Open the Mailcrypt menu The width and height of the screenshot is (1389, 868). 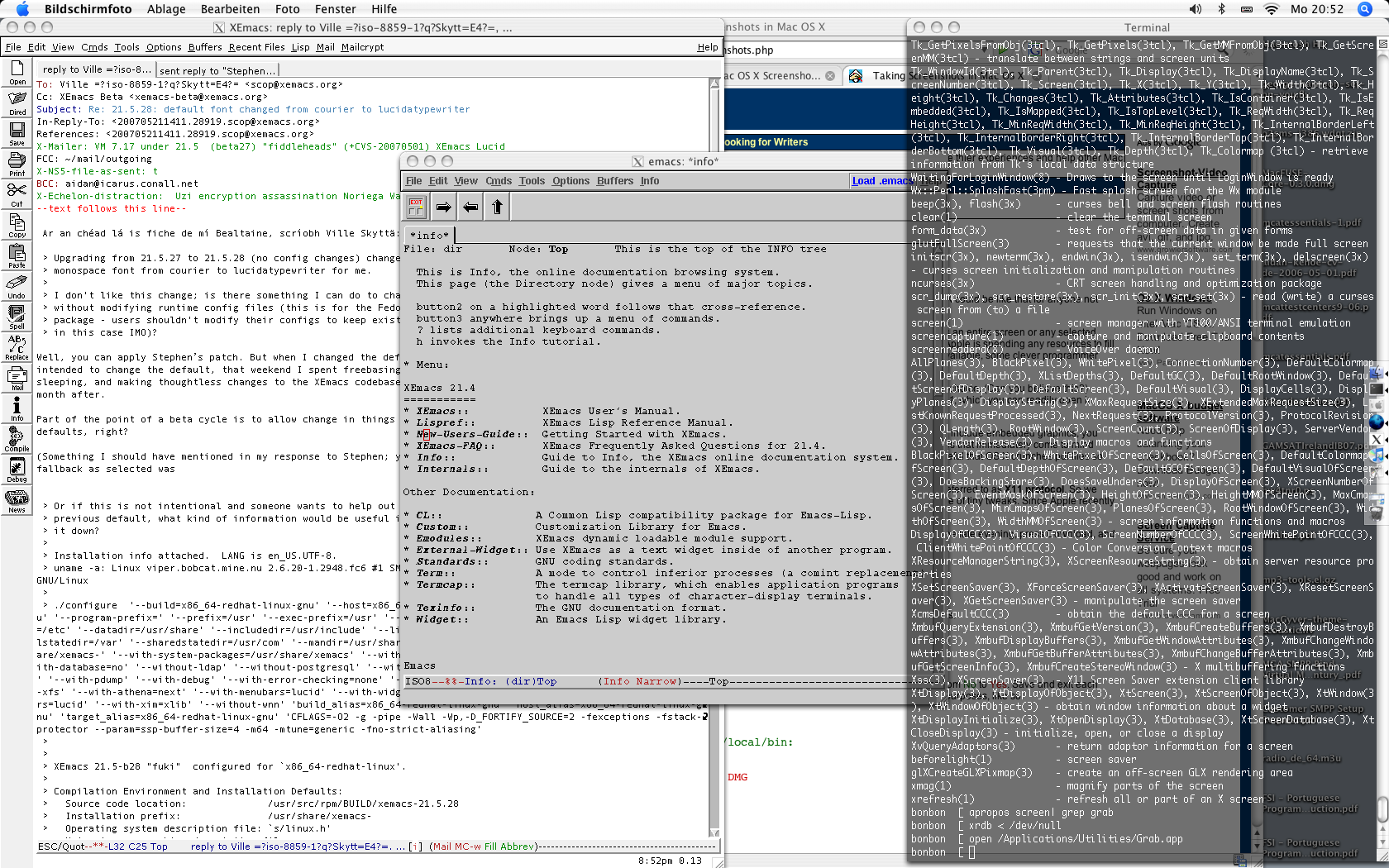pos(362,47)
